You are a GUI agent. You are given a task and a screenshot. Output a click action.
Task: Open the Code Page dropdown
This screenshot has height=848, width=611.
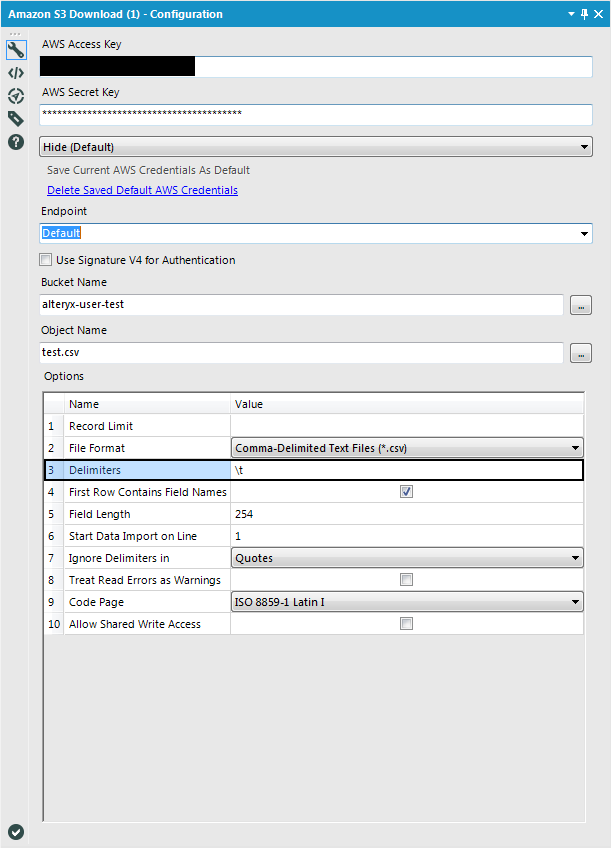tap(407, 602)
